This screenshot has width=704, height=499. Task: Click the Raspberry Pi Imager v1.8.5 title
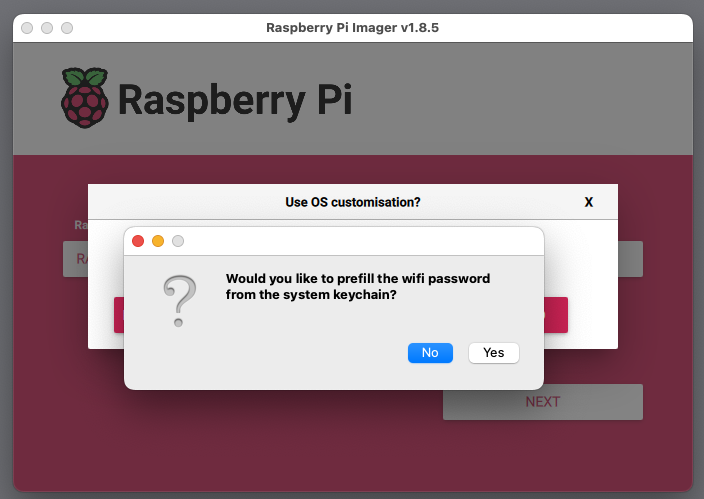click(352, 28)
